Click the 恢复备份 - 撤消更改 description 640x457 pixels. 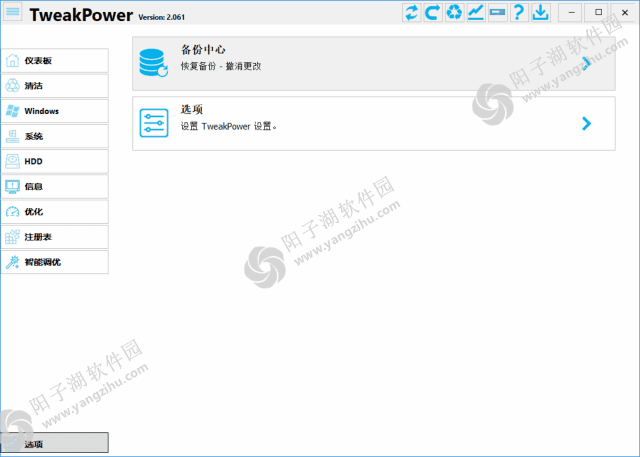221,66
